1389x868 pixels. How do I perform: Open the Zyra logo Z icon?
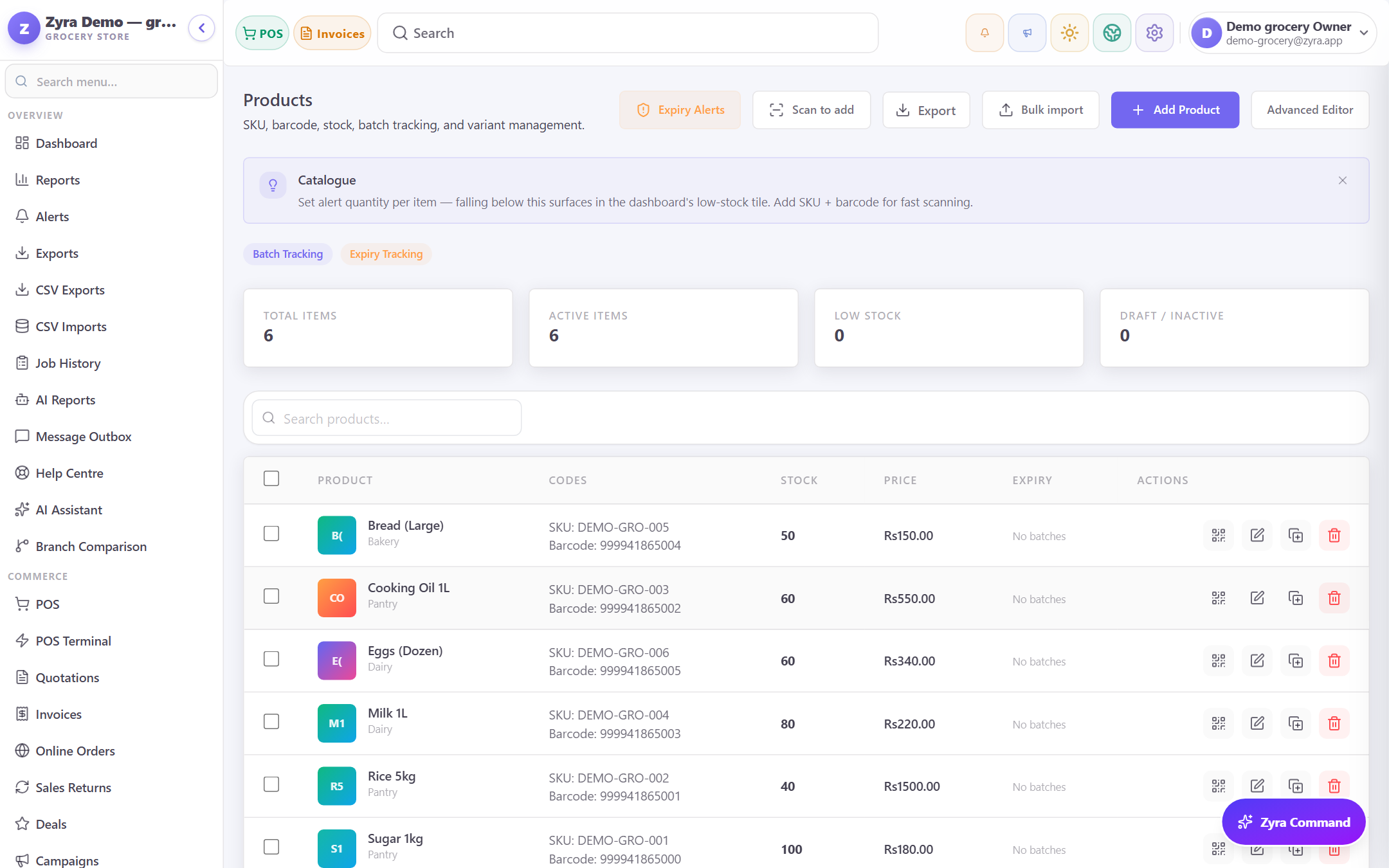[24, 28]
